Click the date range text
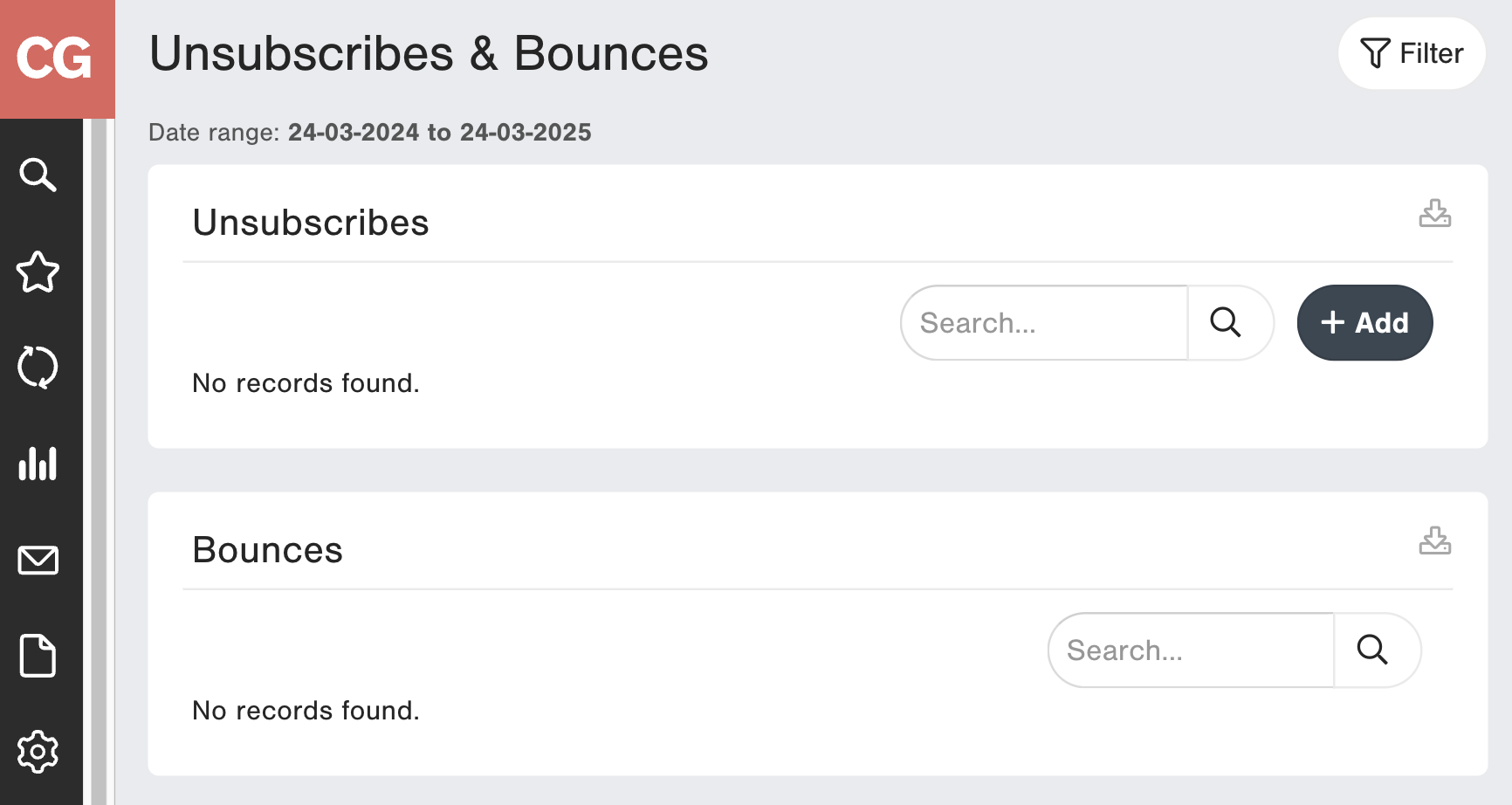Viewport: 1512px width, 805px height. pos(370,133)
